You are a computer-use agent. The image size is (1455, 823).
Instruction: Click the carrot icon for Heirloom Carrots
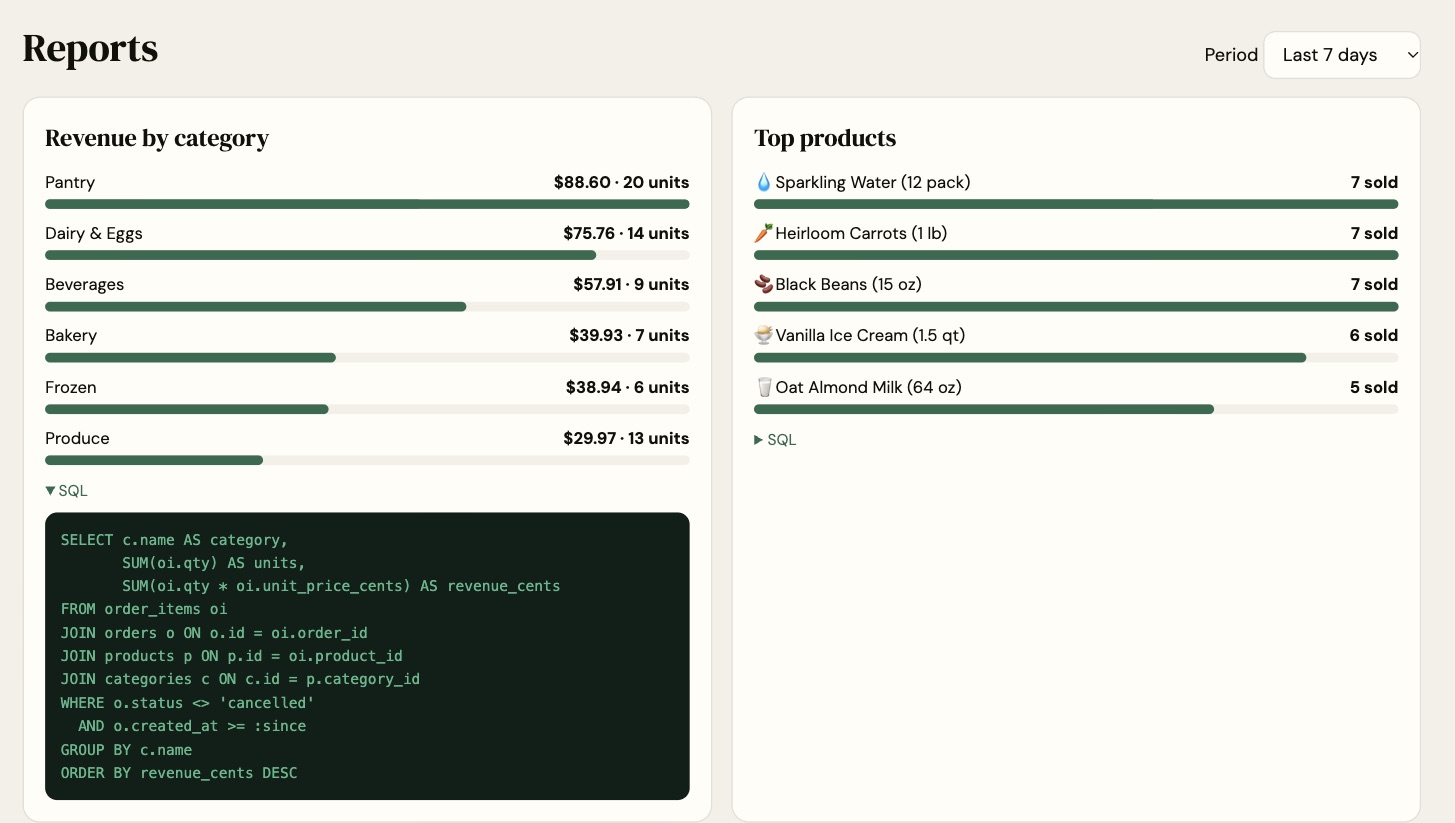coord(763,233)
